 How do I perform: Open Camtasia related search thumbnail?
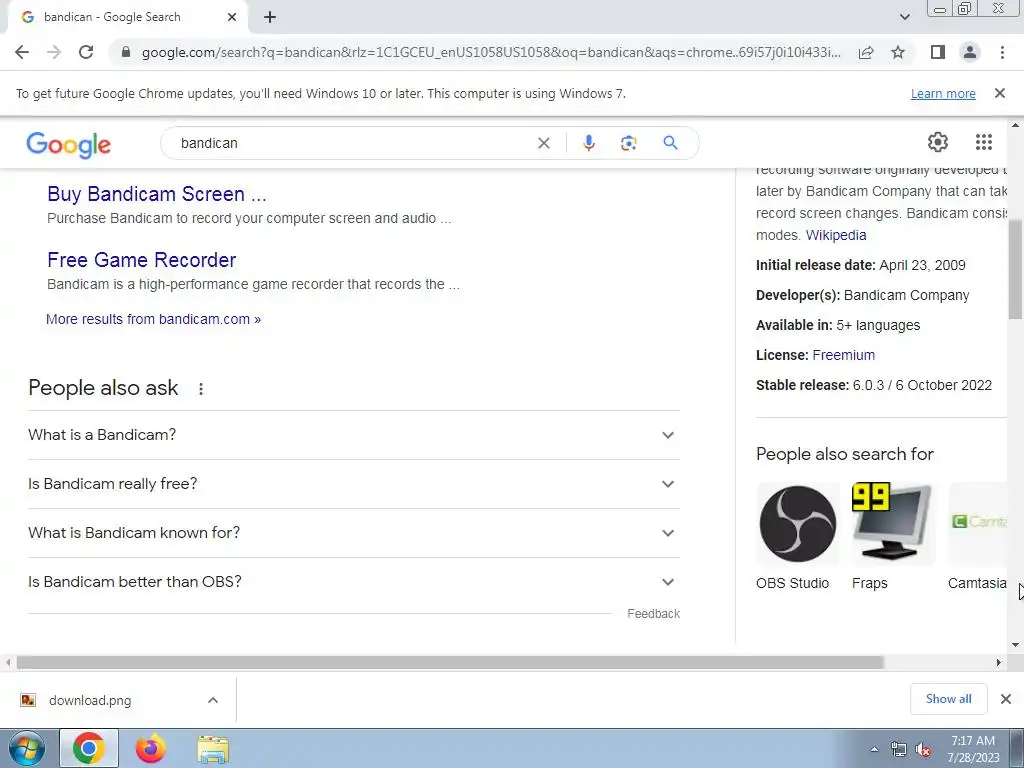pyautogui.click(x=978, y=524)
